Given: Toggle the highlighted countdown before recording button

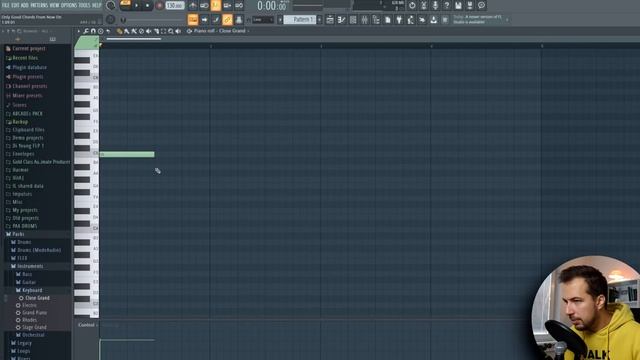Looking at the screenshot, I should [x=216, y=5].
